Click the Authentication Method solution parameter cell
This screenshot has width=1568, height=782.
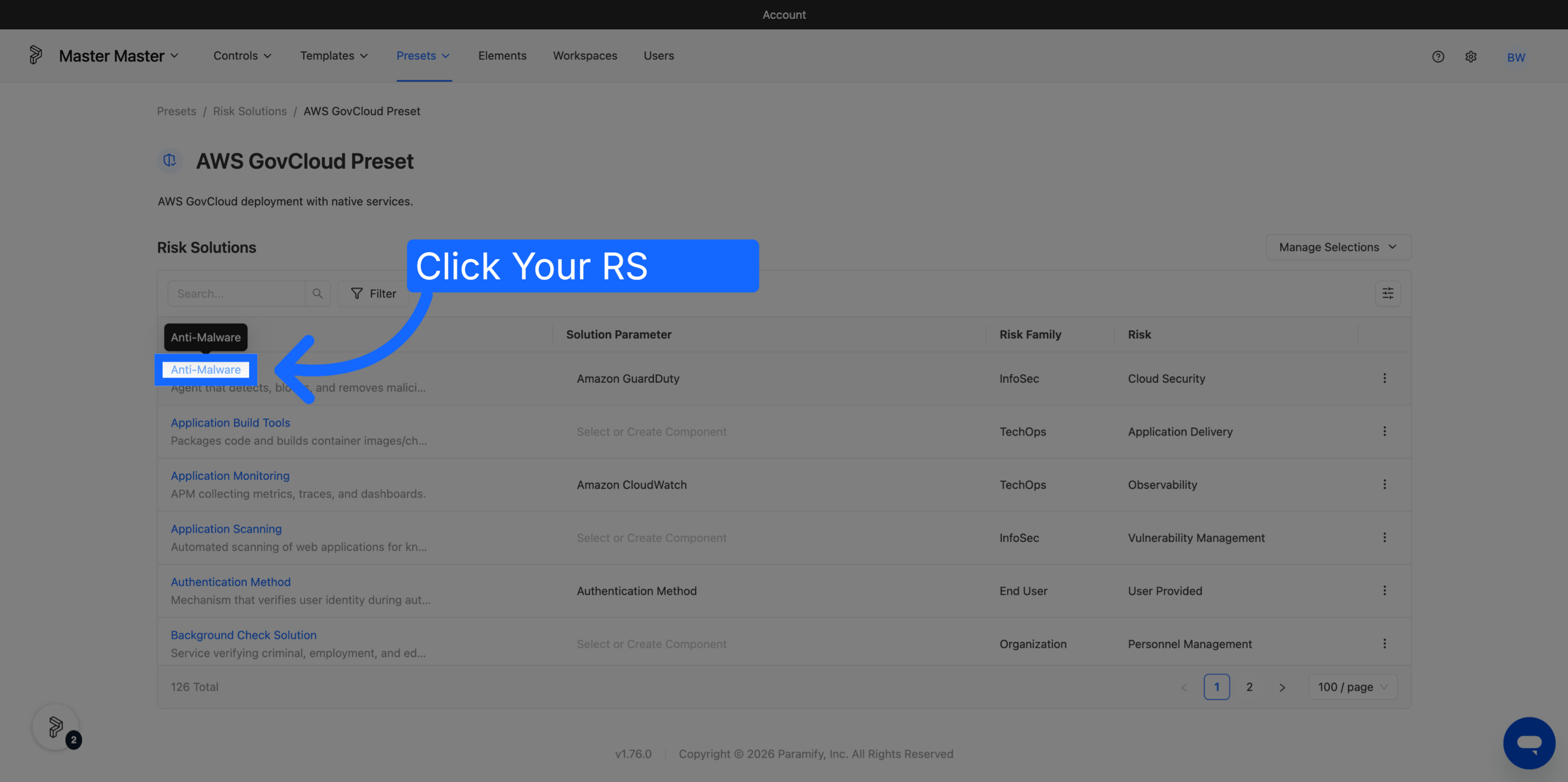pos(636,591)
